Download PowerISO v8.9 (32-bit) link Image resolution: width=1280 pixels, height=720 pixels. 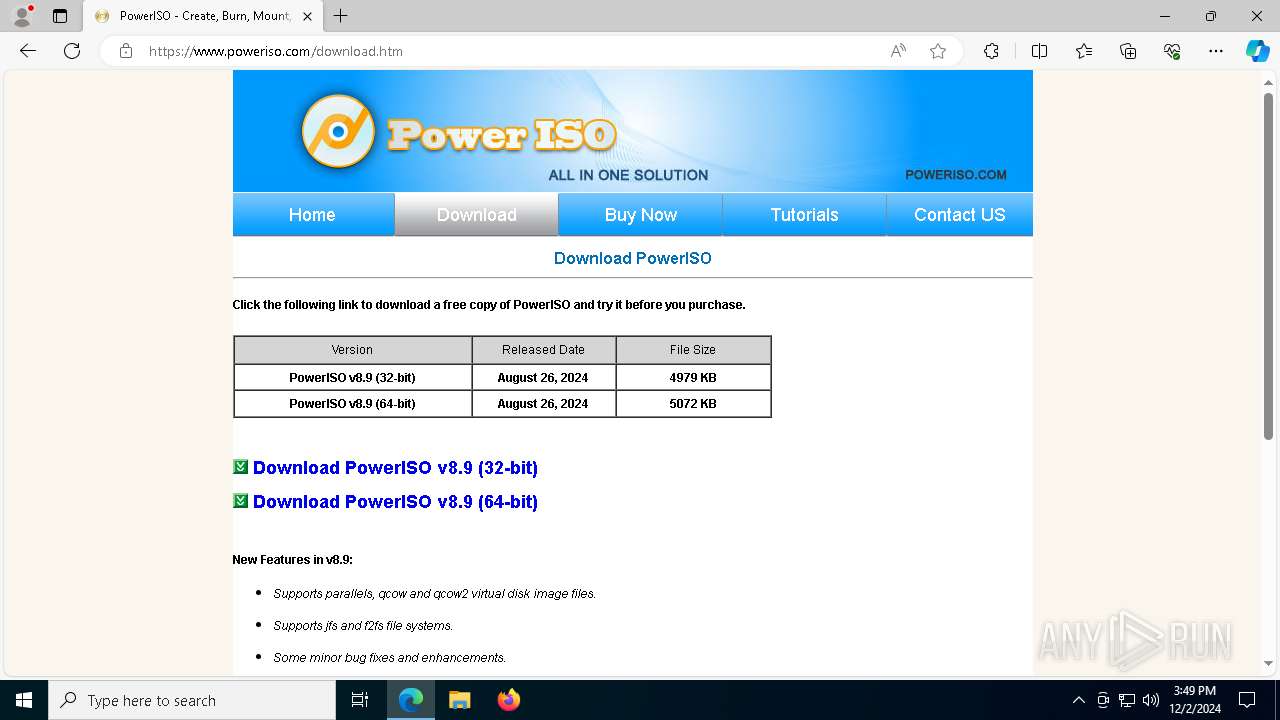click(395, 468)
